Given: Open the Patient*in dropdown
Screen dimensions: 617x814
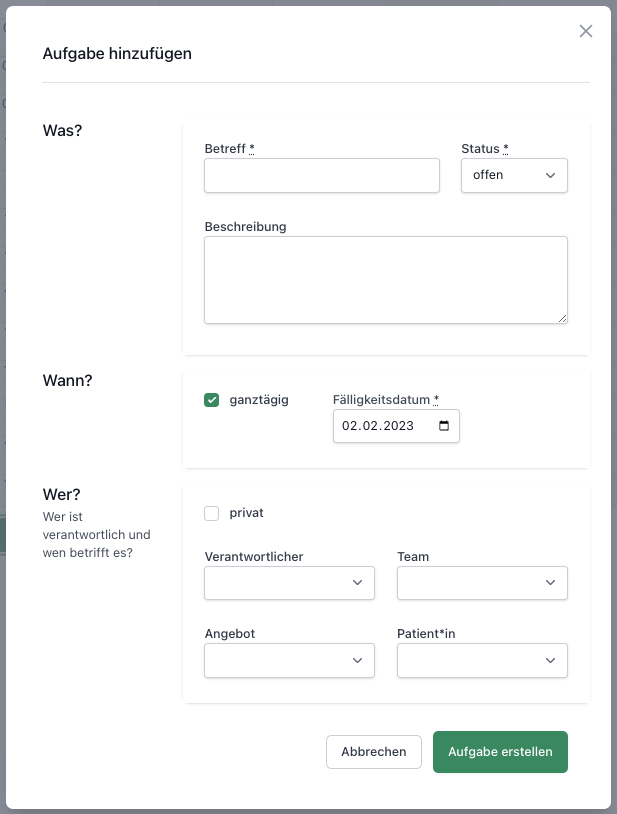Looking at the screenshot, I should click(x=482, y=660).
